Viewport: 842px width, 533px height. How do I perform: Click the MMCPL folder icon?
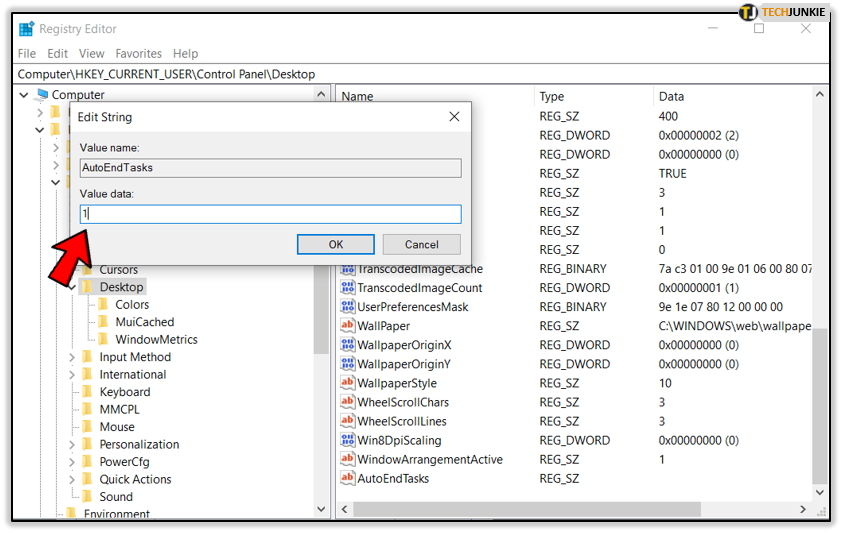[x=88, y=409]
